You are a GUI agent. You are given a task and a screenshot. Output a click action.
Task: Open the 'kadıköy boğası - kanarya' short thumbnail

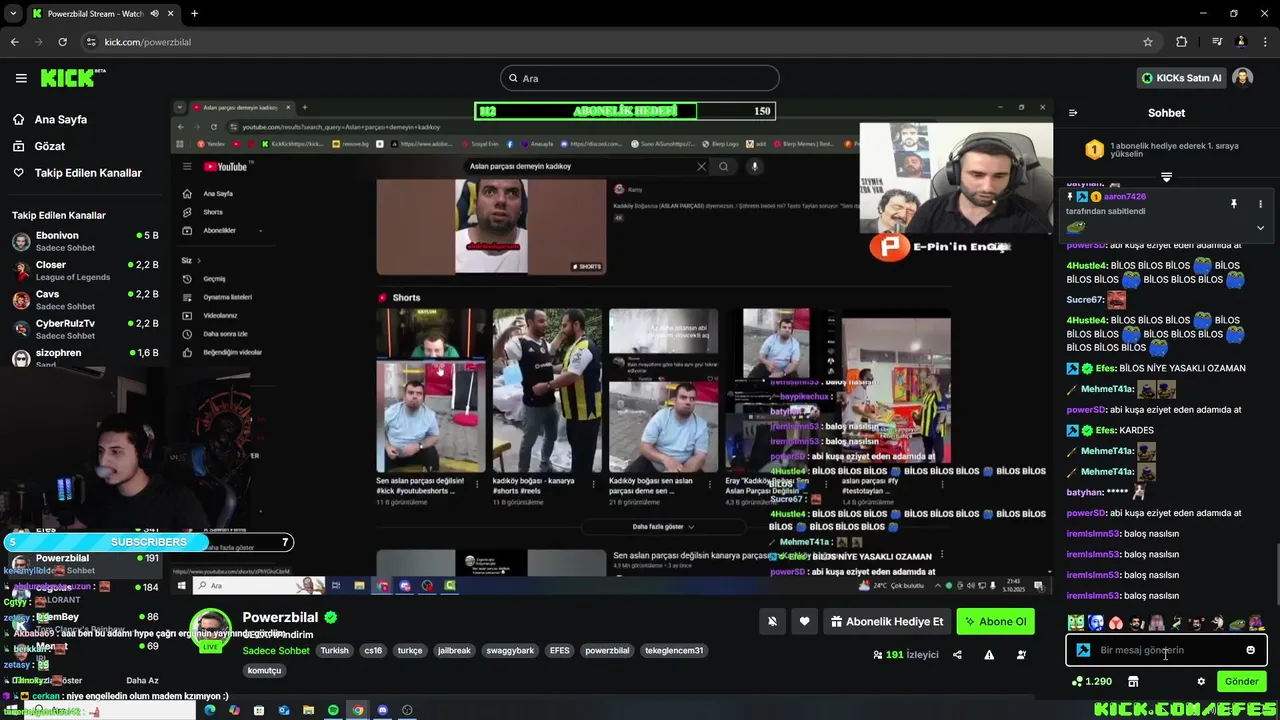coord(547,390)
